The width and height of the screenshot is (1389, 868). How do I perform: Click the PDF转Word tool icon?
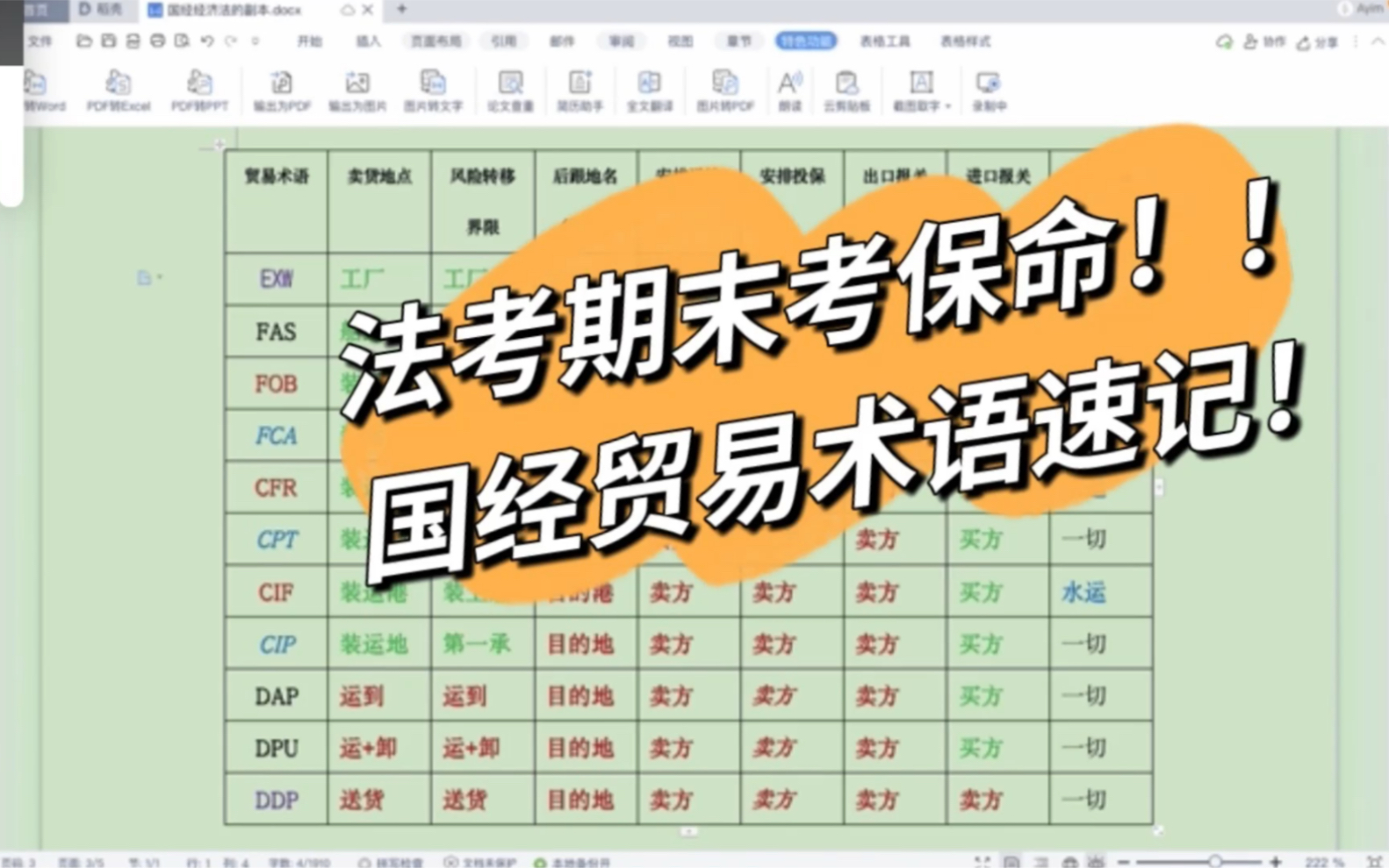point(36,82)
